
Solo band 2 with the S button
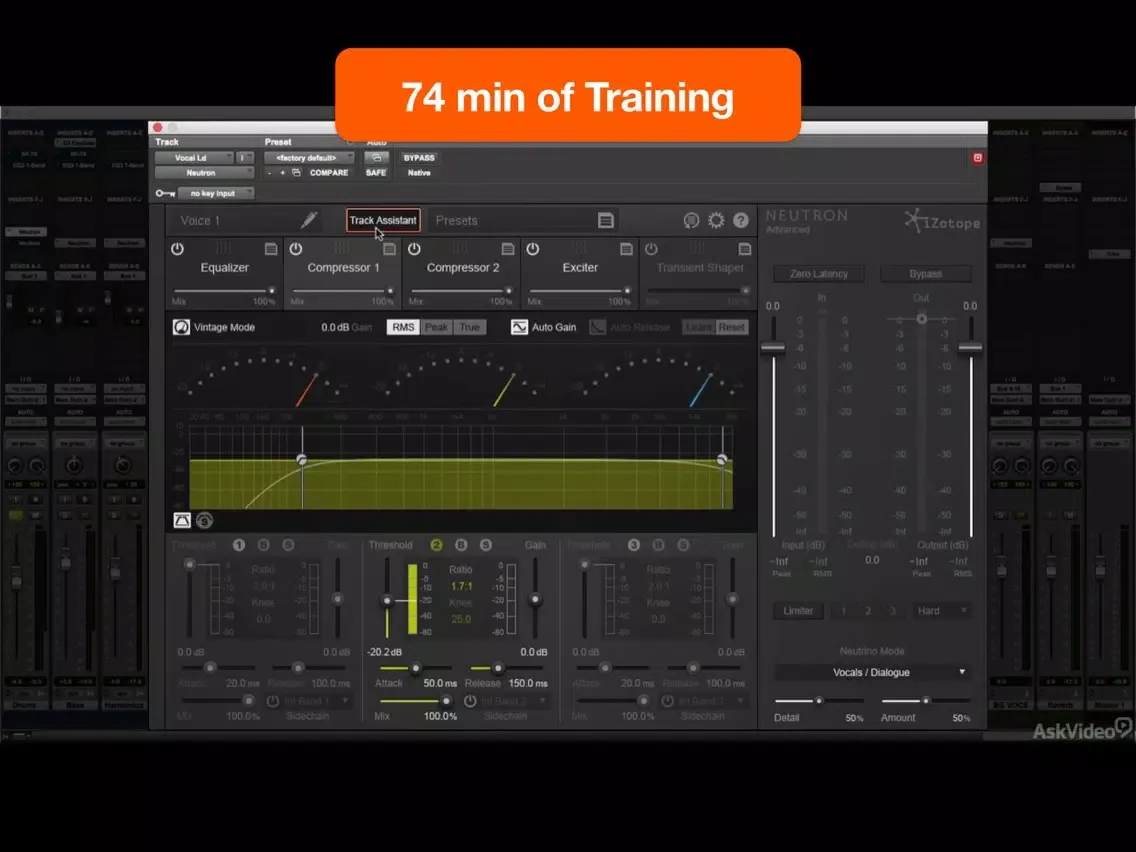point(485,545)
